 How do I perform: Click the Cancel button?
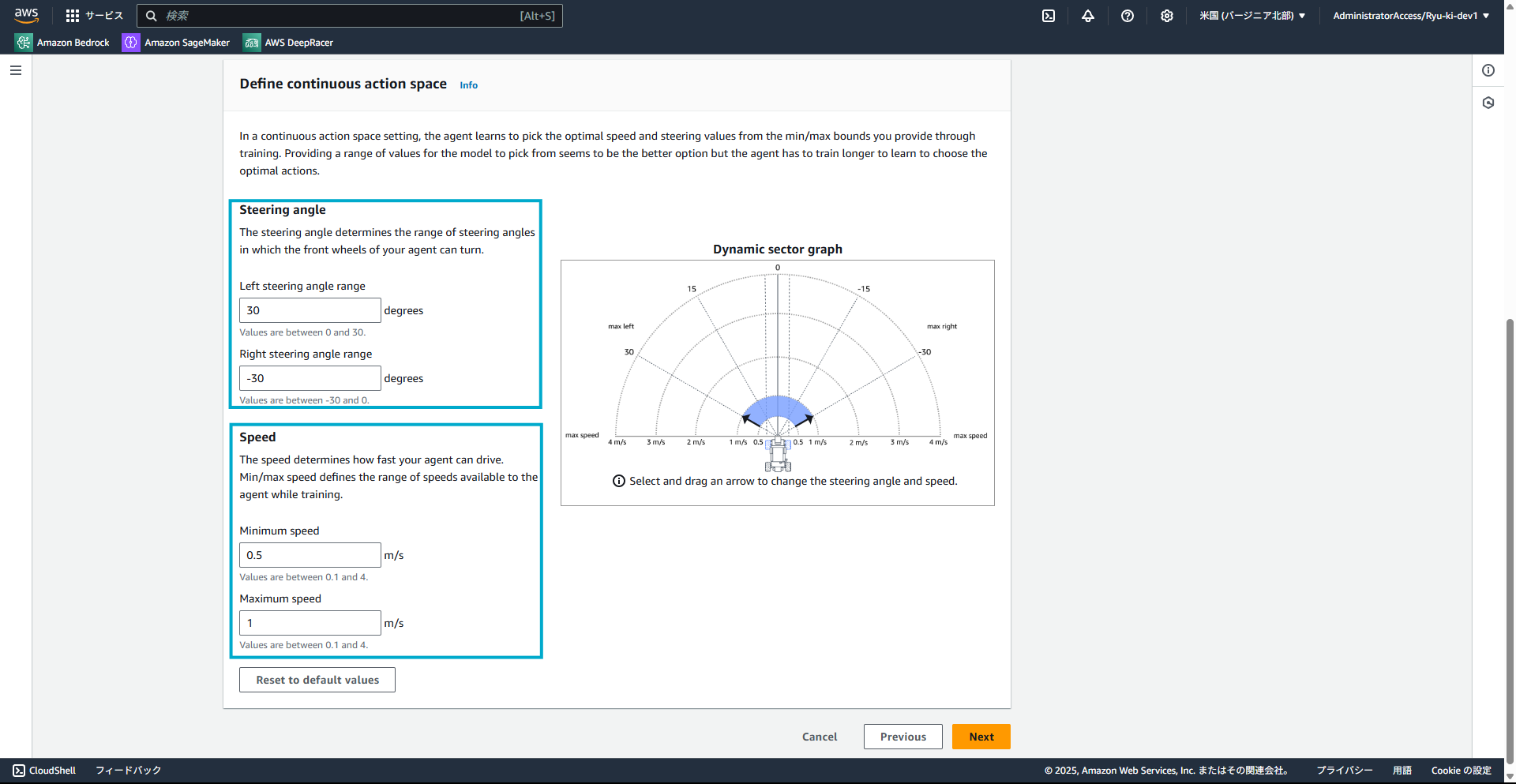[820, 737]
